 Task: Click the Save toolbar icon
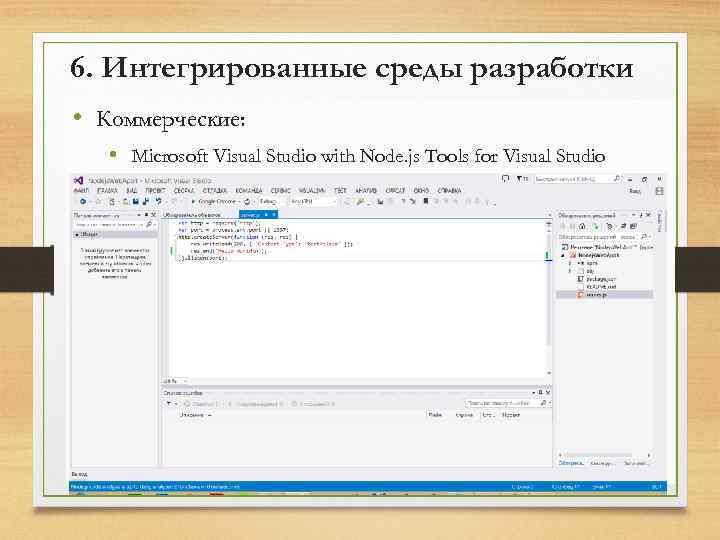[135, 202]
